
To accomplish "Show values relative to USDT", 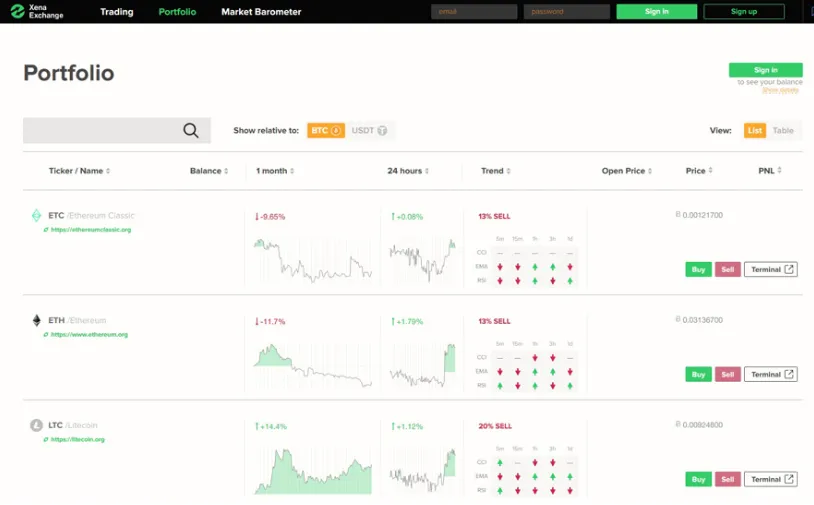I will (369, 130).
